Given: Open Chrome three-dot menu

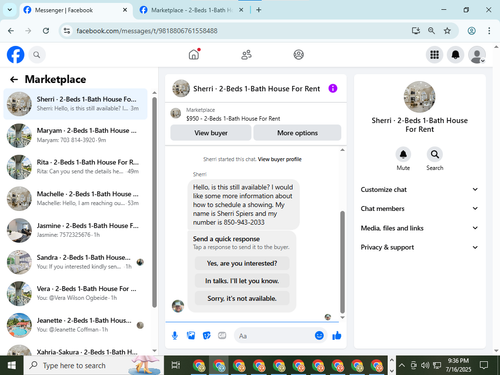Looking at the screenshot, I should (x=489, y=31).
